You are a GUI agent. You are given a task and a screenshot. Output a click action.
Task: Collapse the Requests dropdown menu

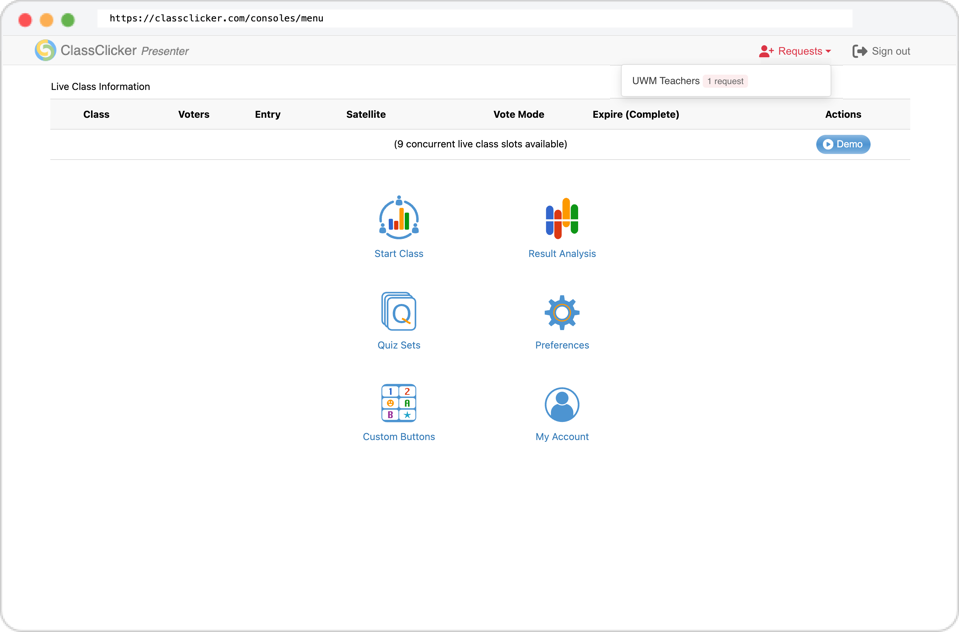click(795, 51)
